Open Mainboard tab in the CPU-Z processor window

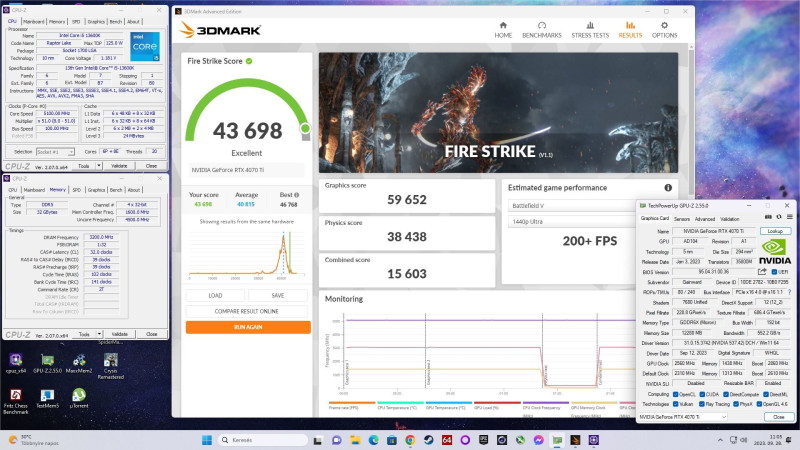coord(34,22)
